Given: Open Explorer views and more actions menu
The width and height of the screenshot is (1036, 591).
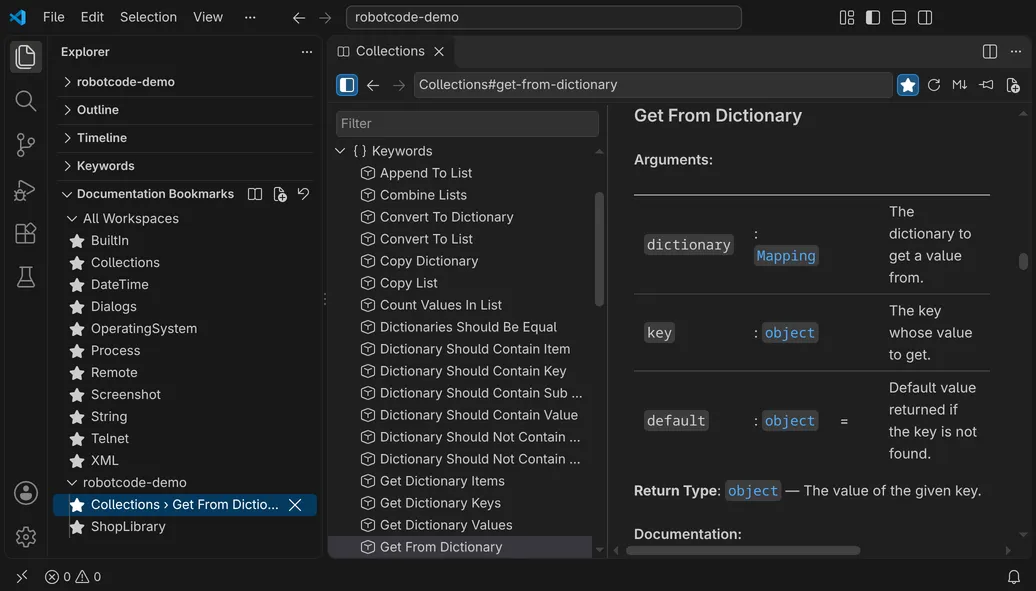Looking at the screenshot, I should [307, 52].
